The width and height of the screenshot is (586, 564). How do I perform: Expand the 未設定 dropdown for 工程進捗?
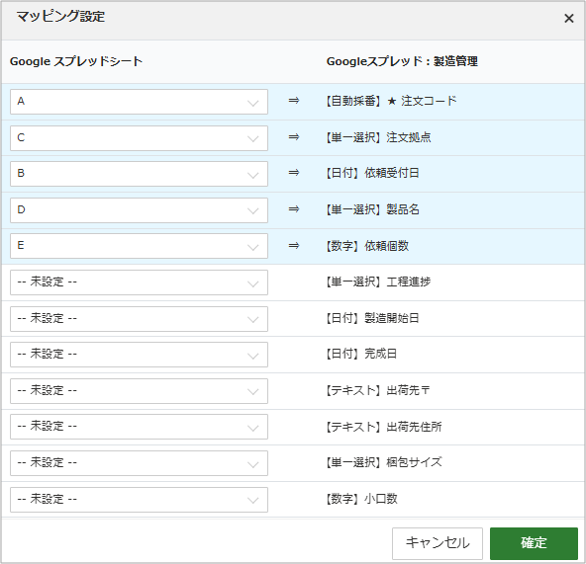139,283
